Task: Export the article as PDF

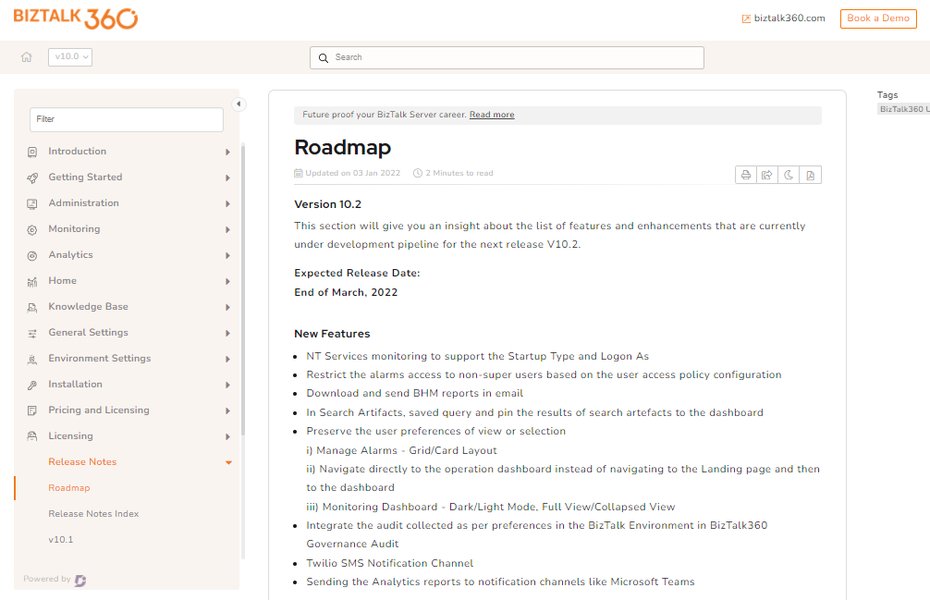Action: [810, 175]
